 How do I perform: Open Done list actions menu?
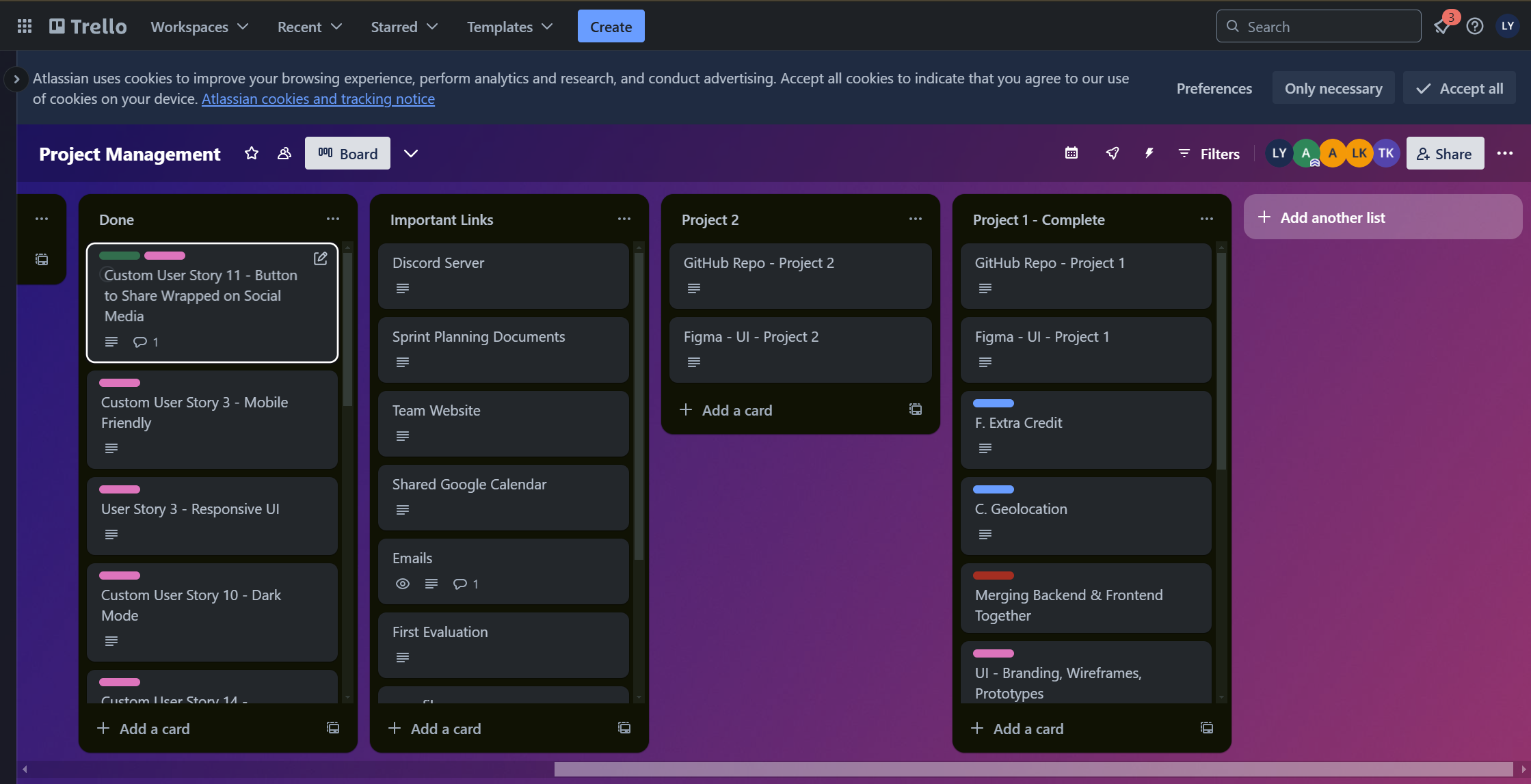coord(332,219)
